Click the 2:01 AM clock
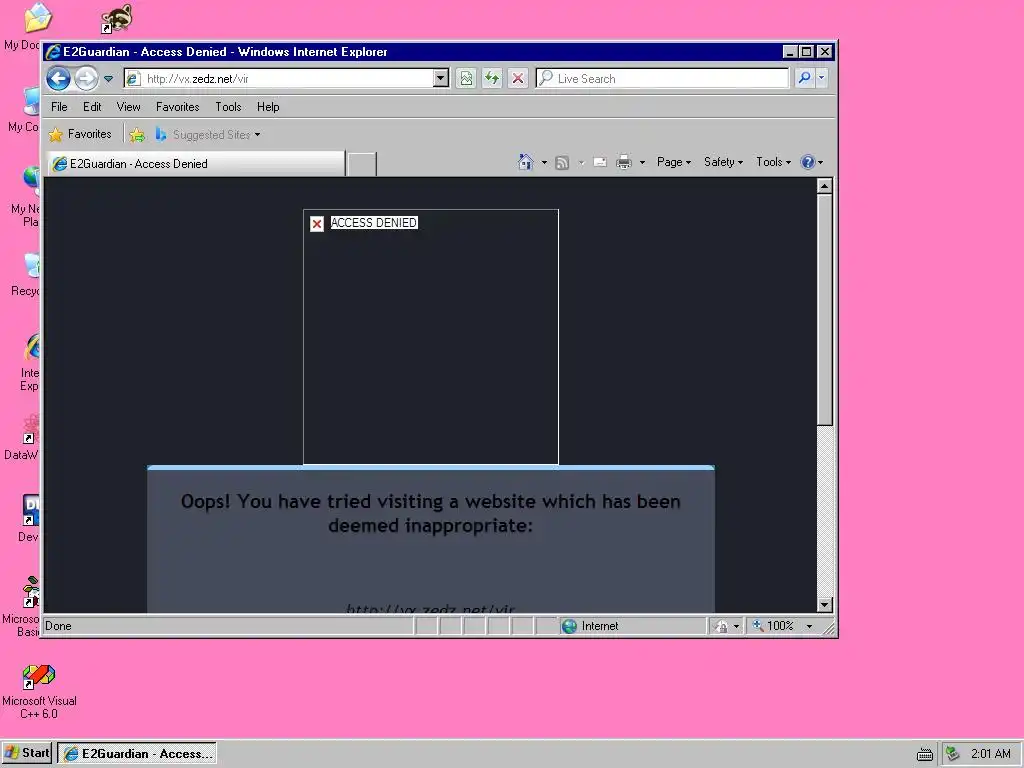 click(x=991, y=754)
